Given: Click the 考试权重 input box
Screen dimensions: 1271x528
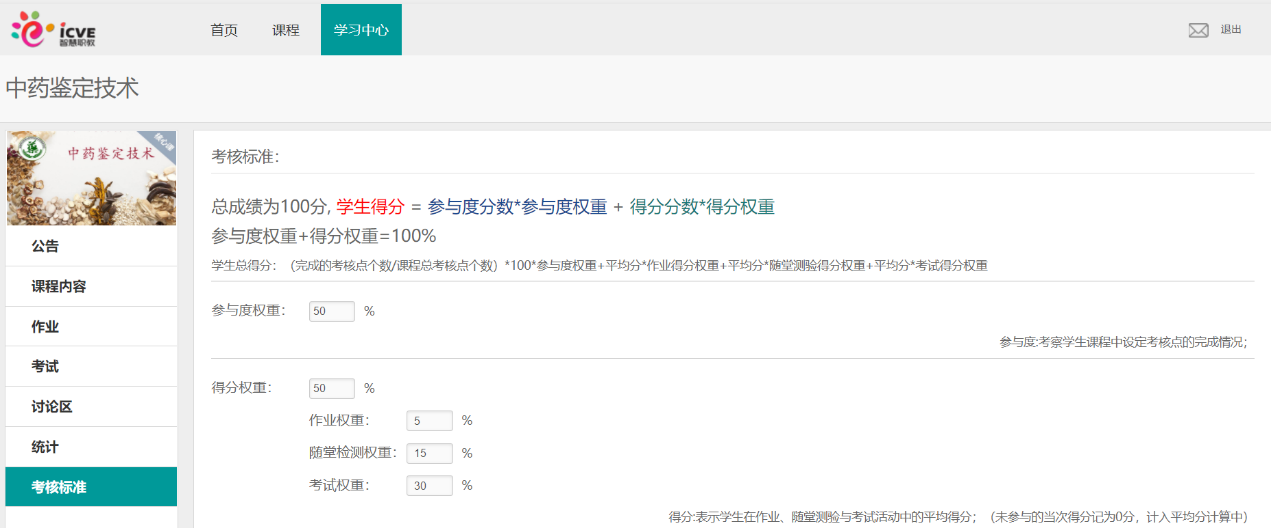Looking at the screenshot, I should click(429, 486).
